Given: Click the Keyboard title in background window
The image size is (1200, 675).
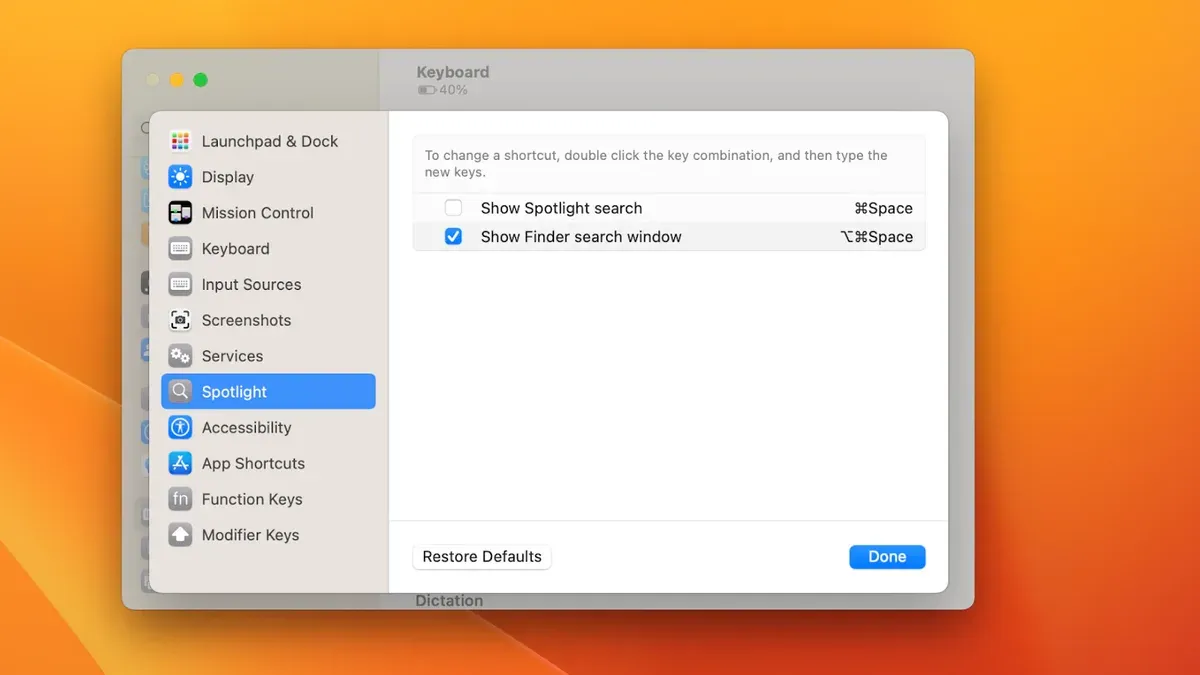Looking at the screenshot, I should pos(453,72).
